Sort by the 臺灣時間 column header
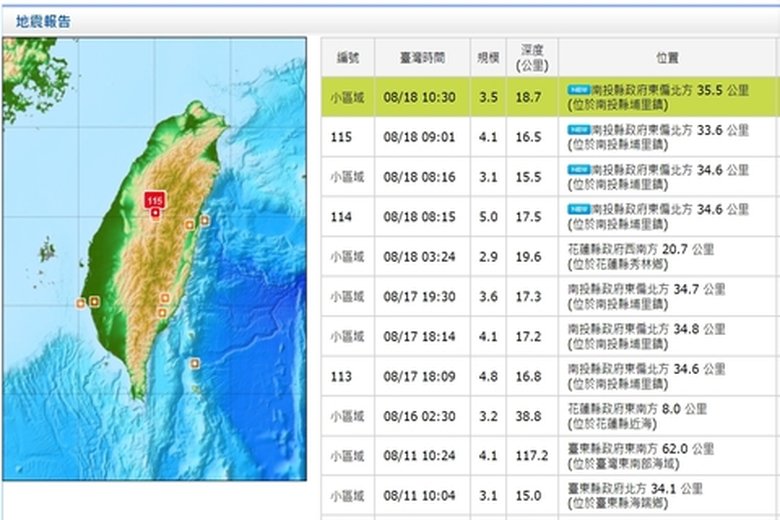 420,57
